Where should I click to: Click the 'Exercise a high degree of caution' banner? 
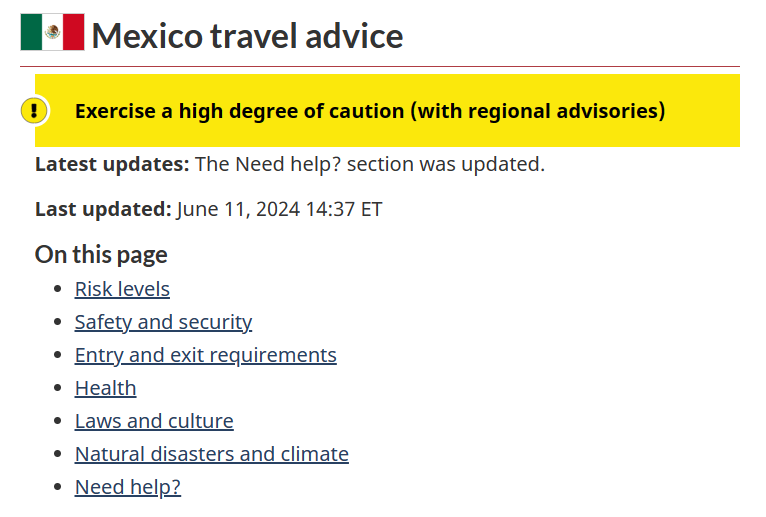[x=387, y=110]
